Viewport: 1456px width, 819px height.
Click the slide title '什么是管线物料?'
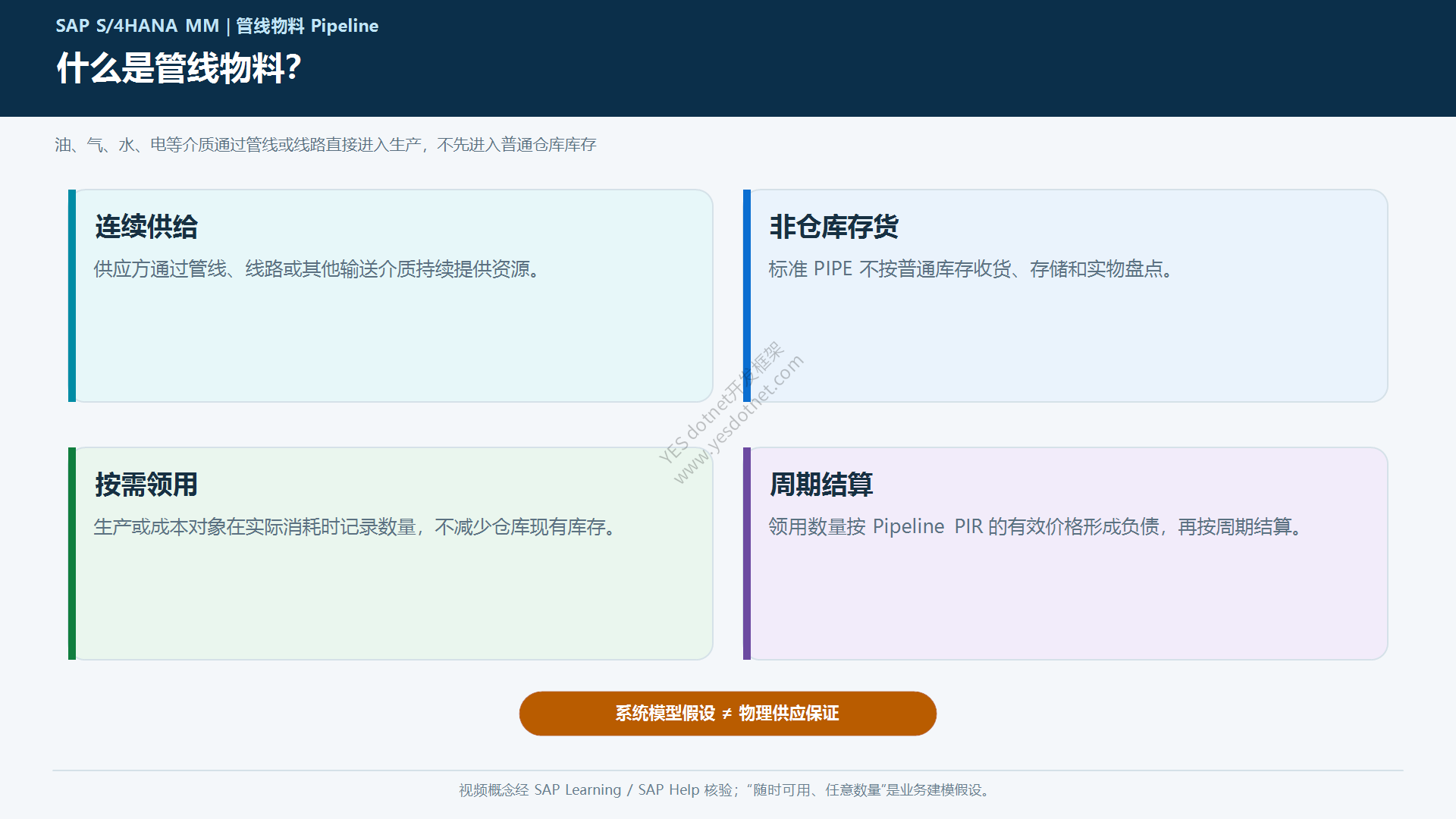pyautogui.click(x=179, y=68)
